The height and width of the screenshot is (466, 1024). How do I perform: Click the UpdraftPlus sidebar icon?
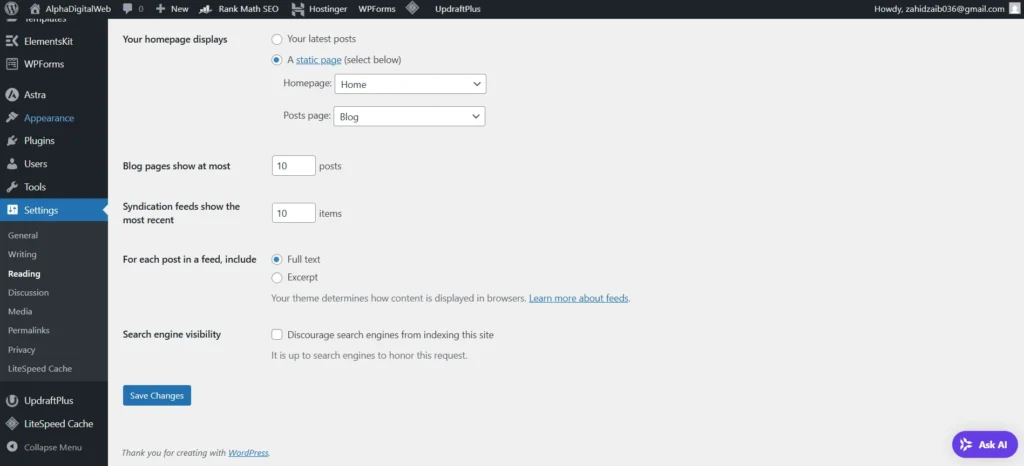12,401
